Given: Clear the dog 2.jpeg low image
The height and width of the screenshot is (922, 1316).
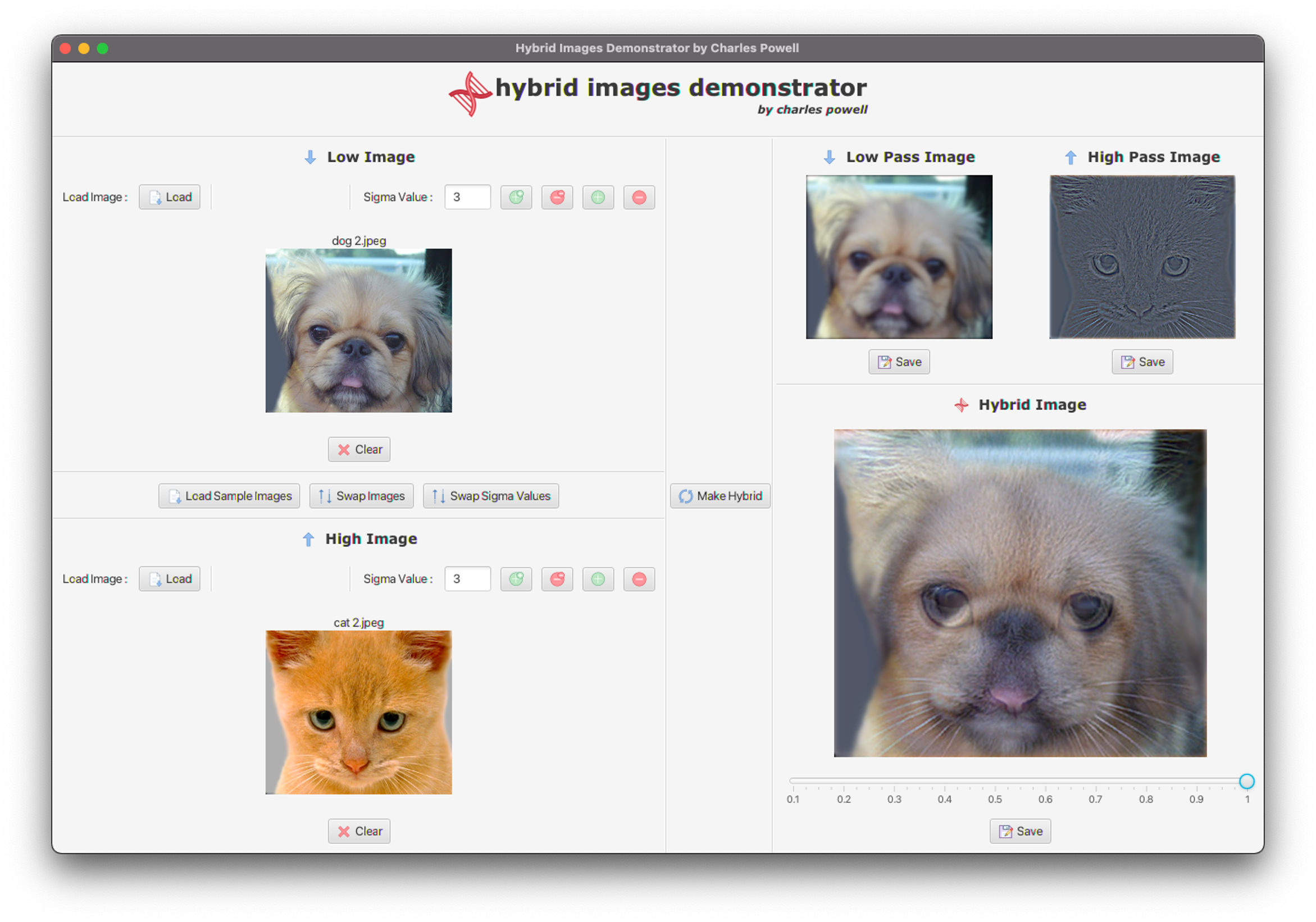Looking at the screenshot, I should click(x=359, y=449).
